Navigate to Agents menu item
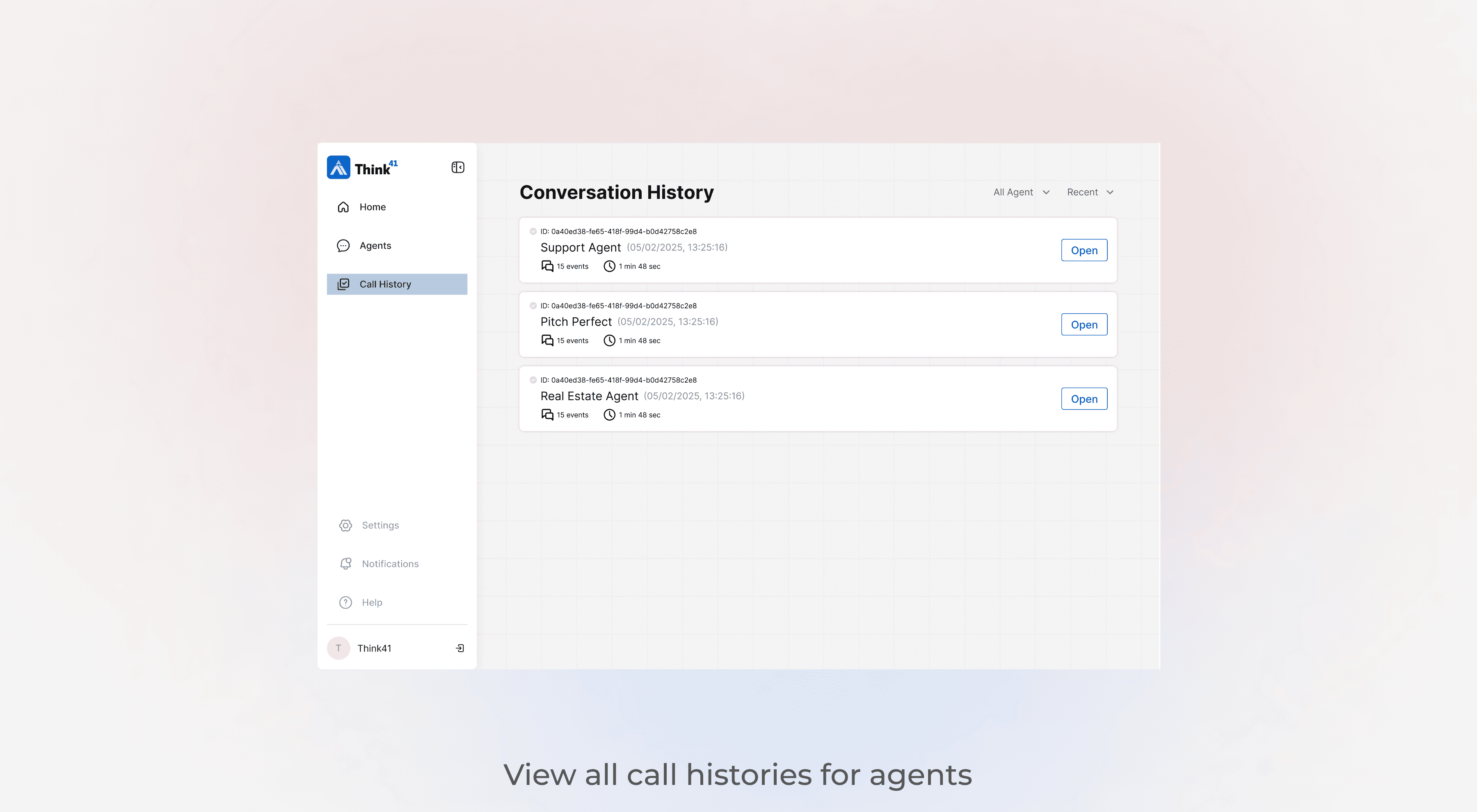Viewport: 1477px width, 812px height. point(375,246)
